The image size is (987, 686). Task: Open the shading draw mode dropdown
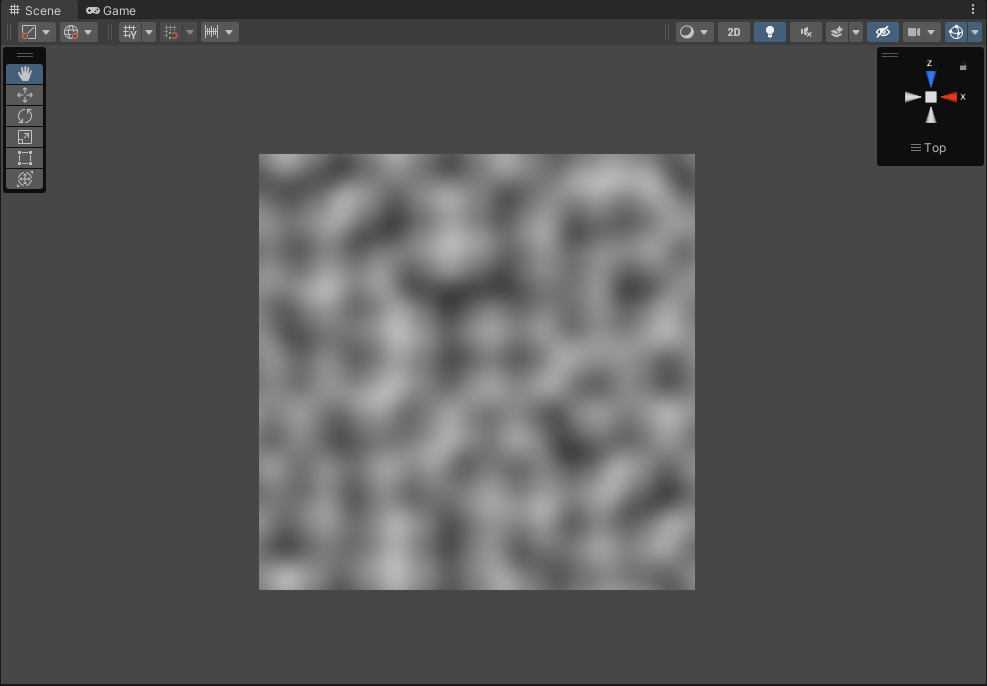694,32
